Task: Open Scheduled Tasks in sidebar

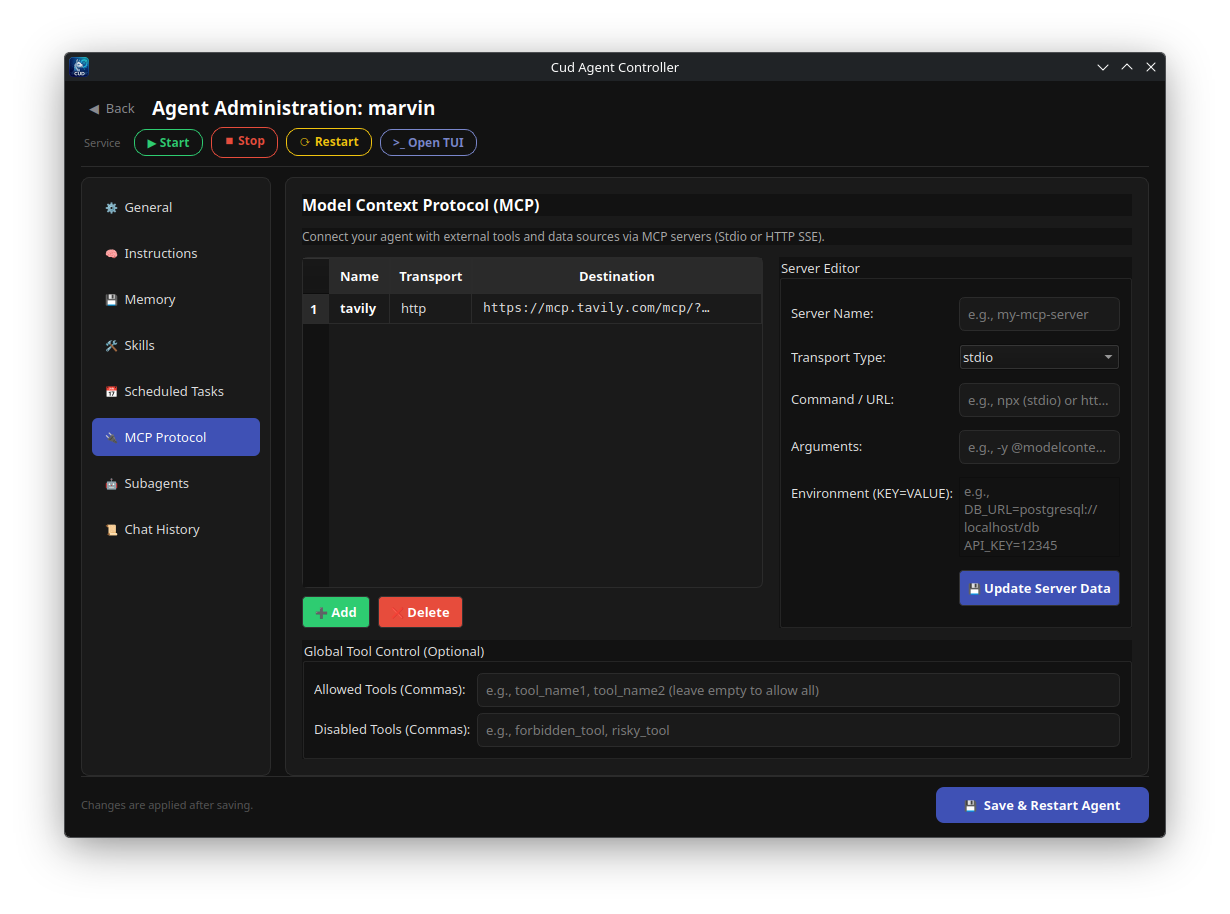Action: tap(176, 392)
